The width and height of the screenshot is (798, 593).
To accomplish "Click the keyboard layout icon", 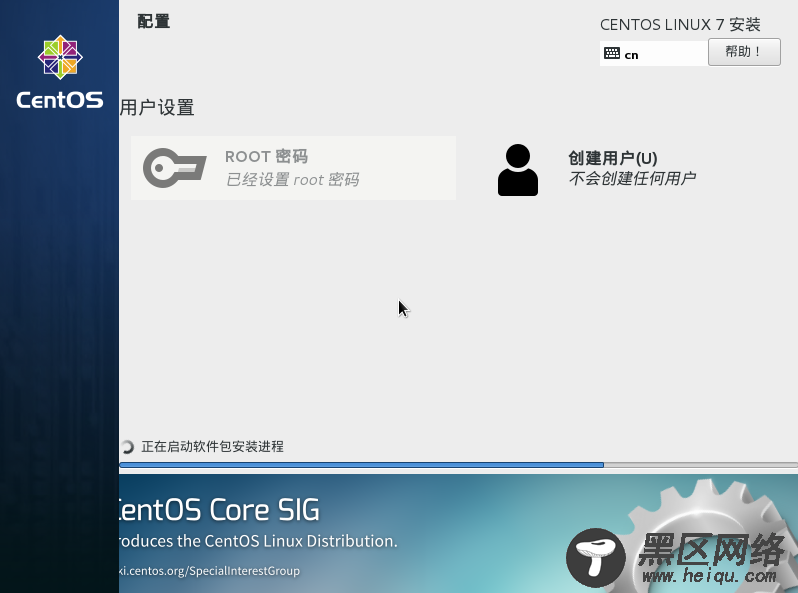I will tap(612, 53).
